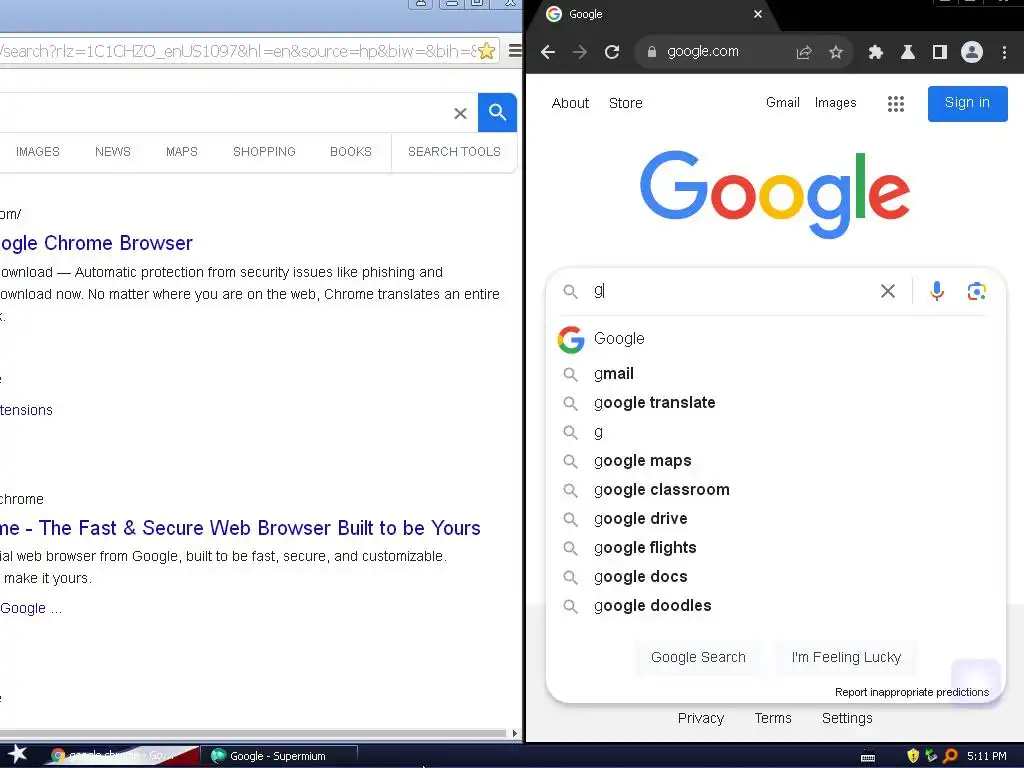Reload the google.com page
Image resolution: width=1024 pixels, height=768 pixels.
click(612, 52)
